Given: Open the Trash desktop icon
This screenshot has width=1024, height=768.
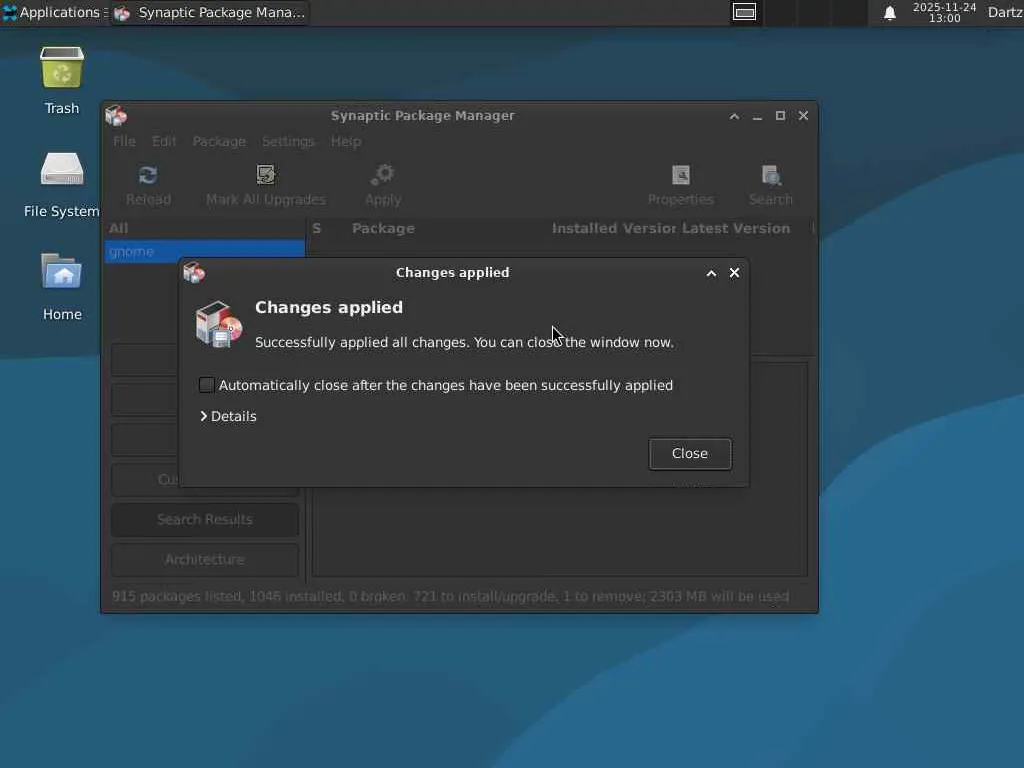Looking at the screenshot, I should point(62,67).
